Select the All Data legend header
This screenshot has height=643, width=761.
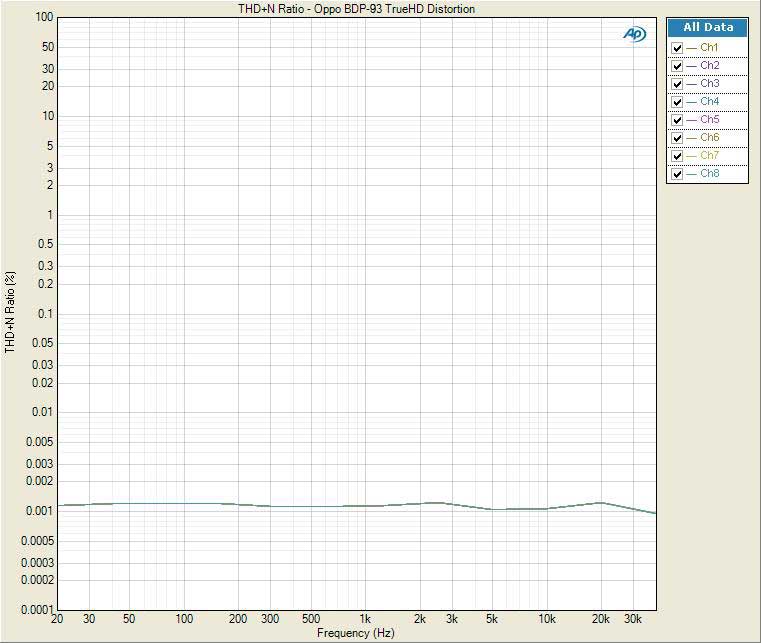708,28
